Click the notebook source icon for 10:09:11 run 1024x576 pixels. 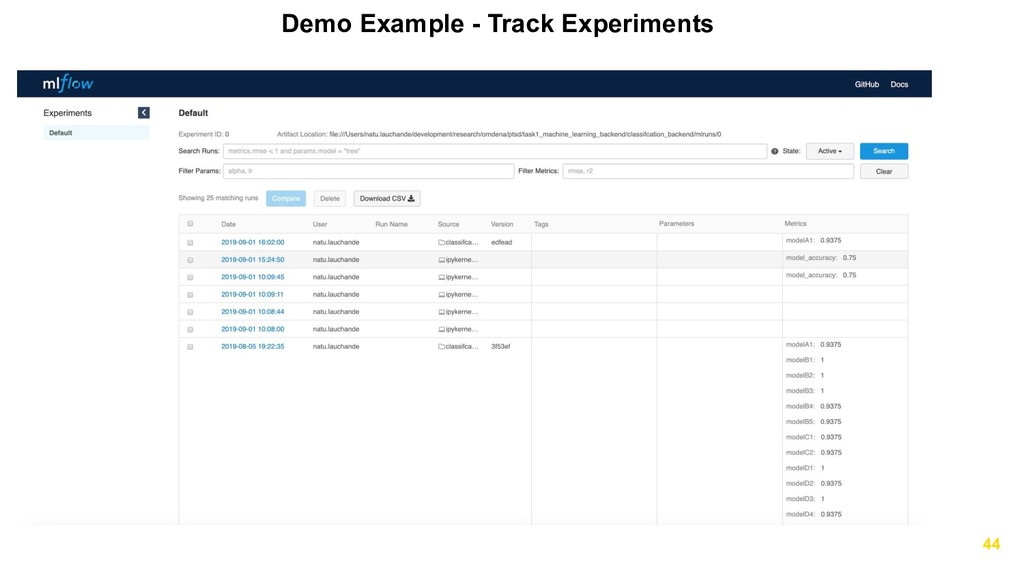(x=441, y=295)
